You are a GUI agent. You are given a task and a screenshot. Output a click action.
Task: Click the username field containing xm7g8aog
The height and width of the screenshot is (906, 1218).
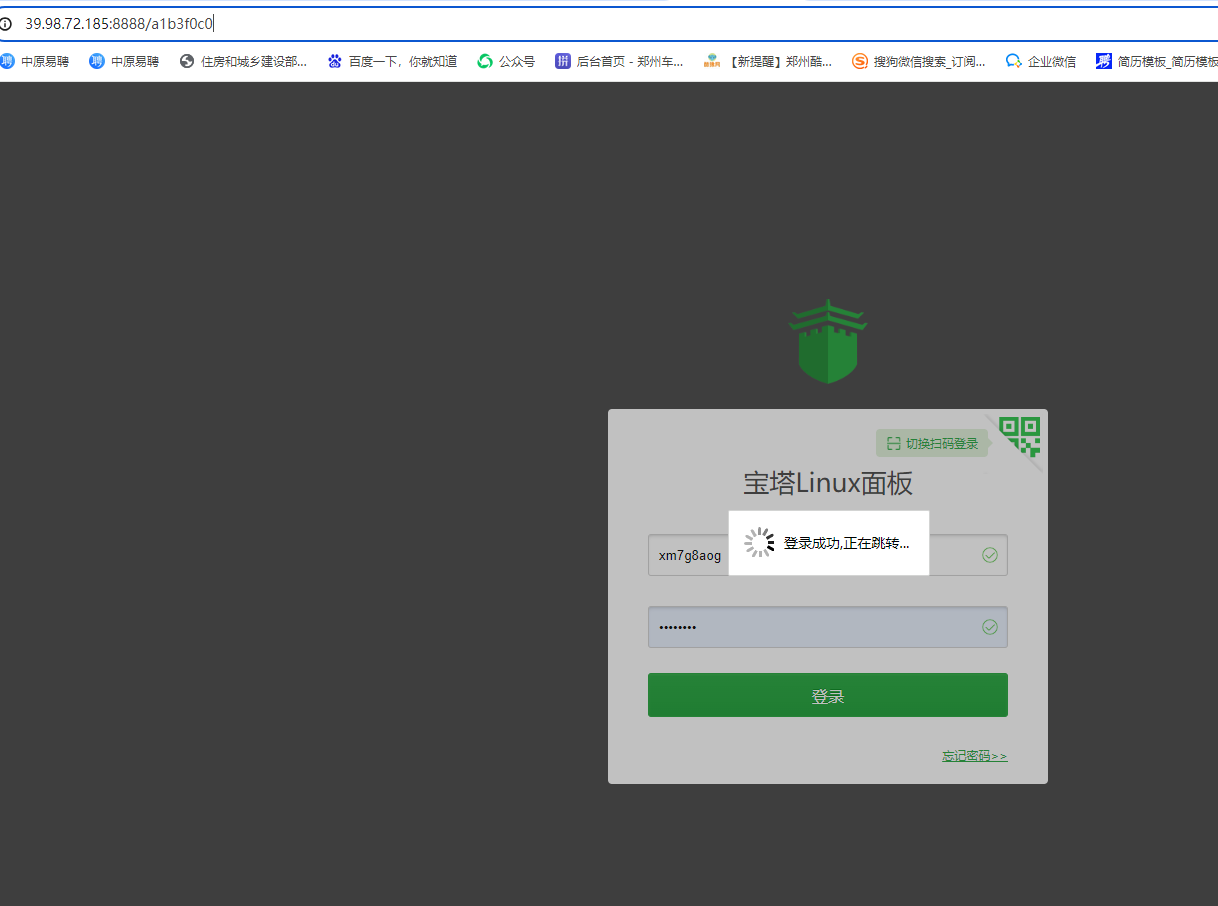click(828, 555)
